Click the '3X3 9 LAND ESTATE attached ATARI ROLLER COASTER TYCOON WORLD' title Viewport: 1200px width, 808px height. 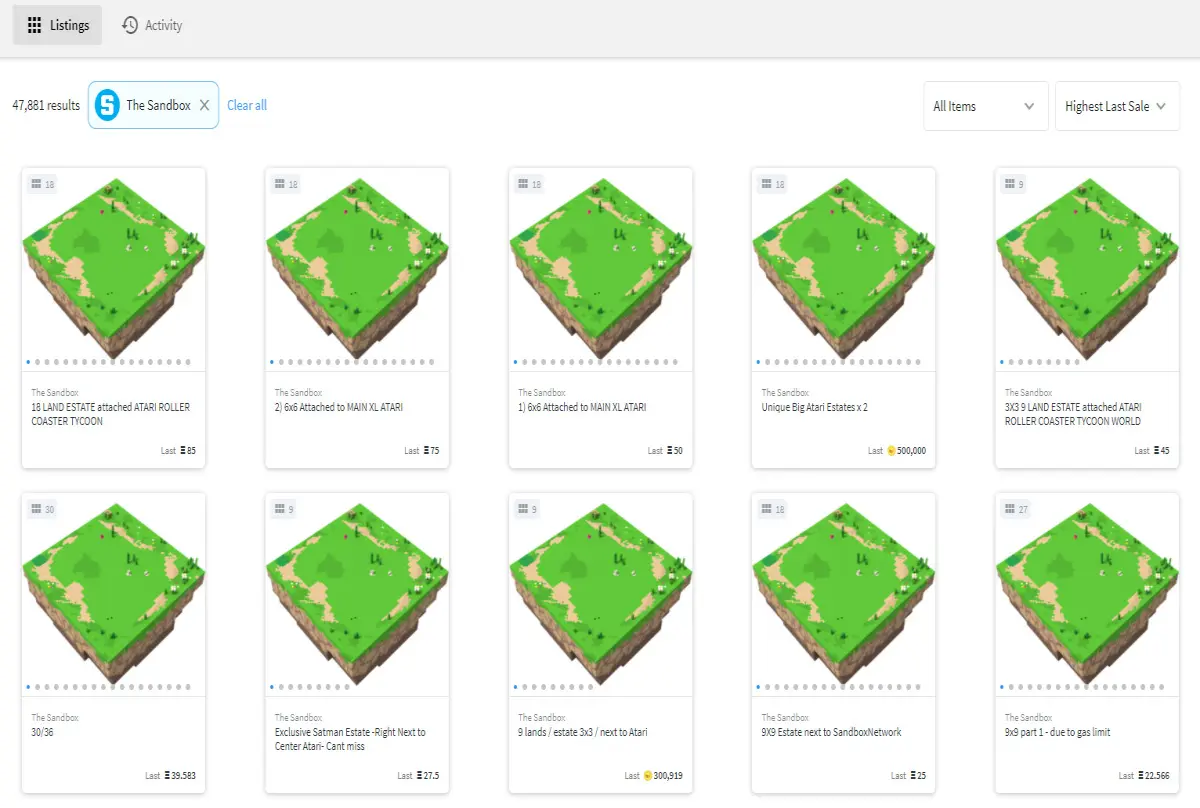point(1073,414)
